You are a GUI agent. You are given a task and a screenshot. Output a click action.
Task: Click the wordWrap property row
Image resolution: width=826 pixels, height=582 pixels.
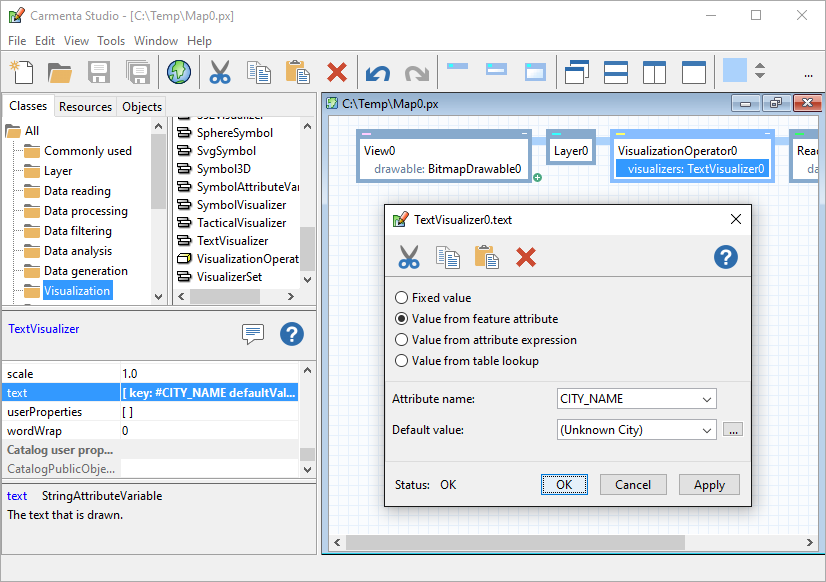tap(150, 431)
